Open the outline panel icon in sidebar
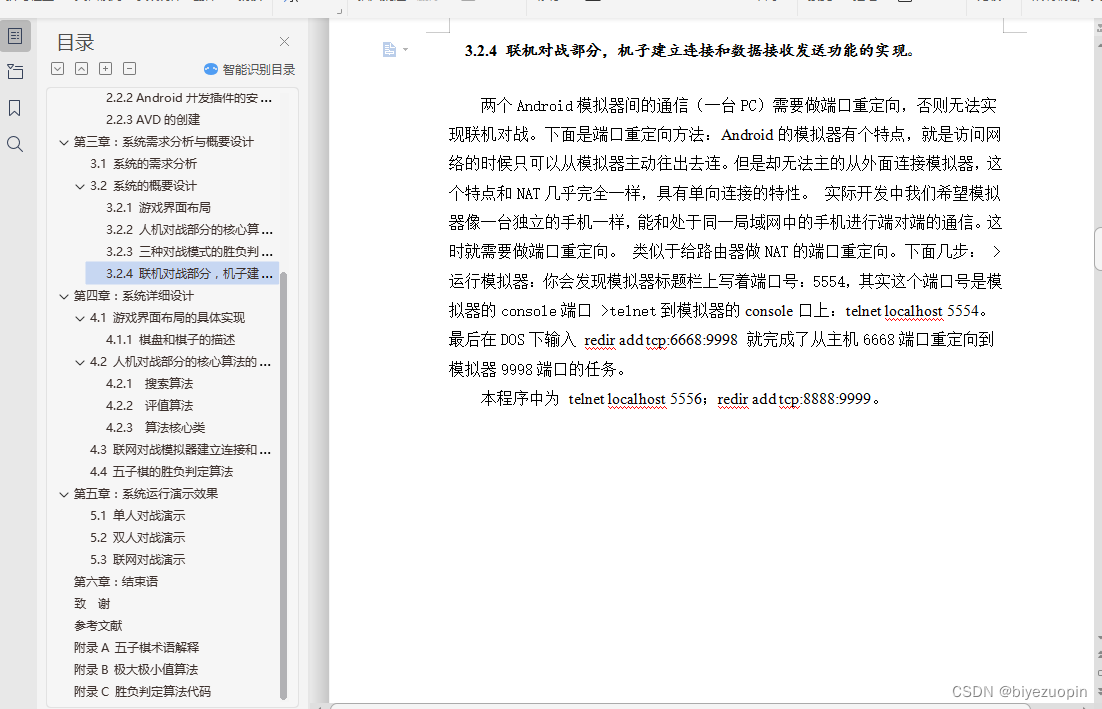Viewport: 1102px width, 709px height. (x=15, y=37)
